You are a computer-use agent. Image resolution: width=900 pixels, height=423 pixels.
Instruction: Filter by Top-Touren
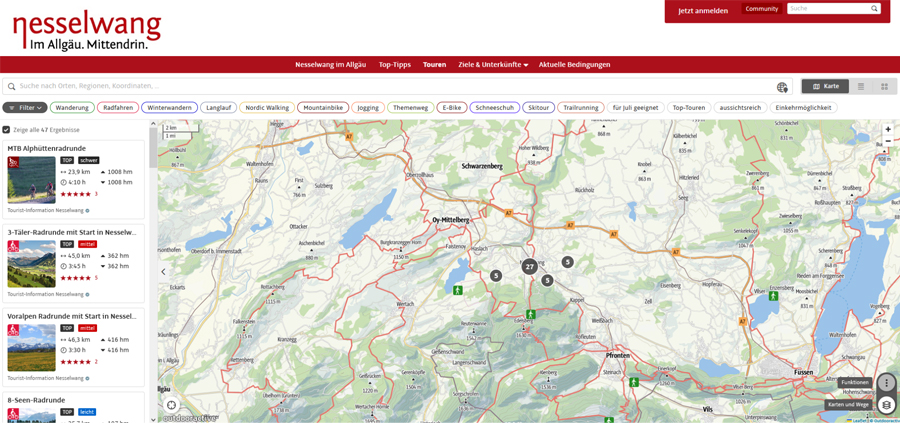(689, 107)
